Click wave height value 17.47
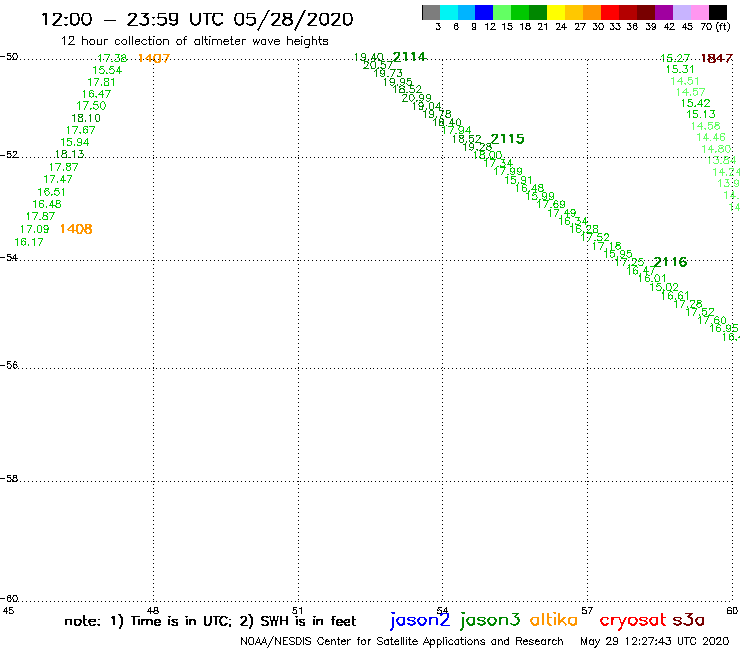 [x=58, y=179]
